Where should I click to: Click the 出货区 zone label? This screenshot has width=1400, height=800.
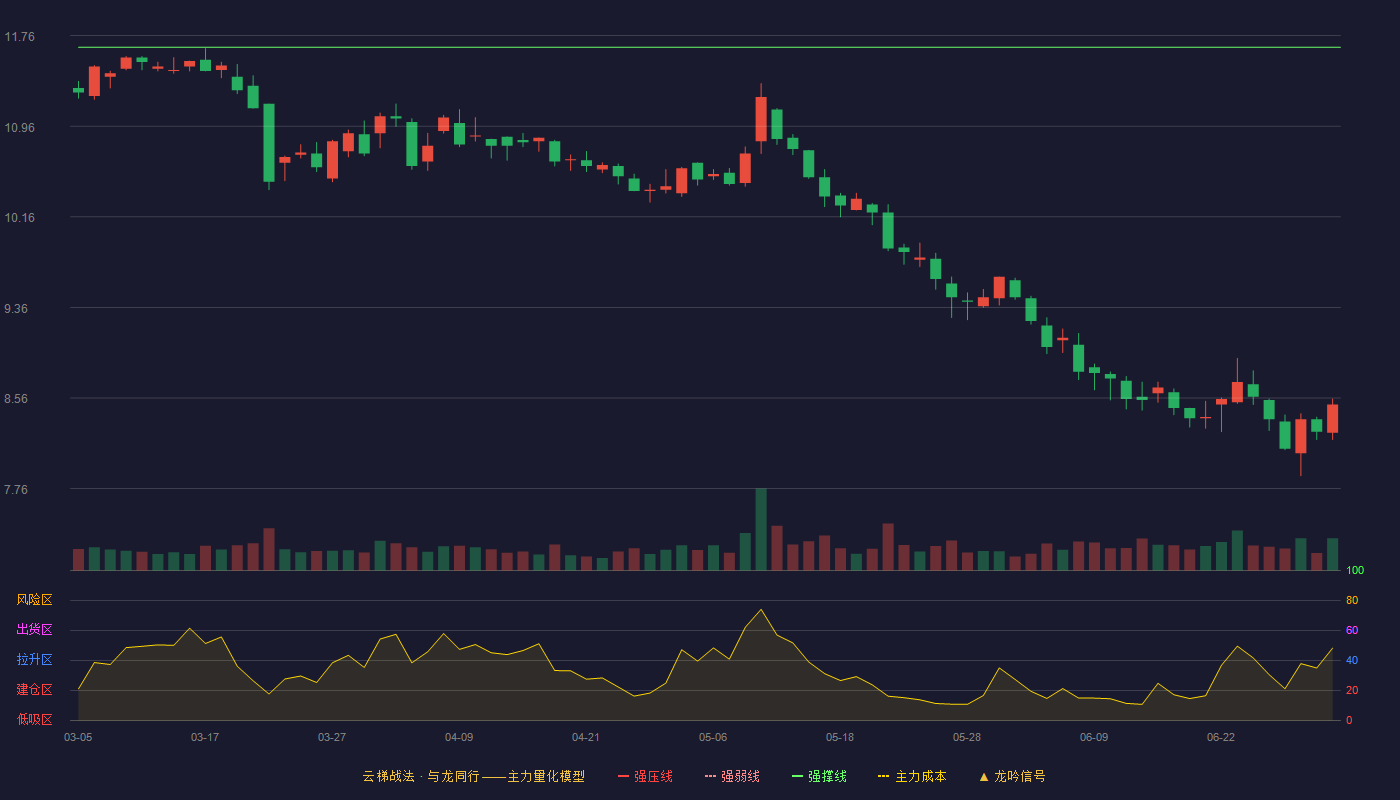pyautogui.click(x=34, y=630)
